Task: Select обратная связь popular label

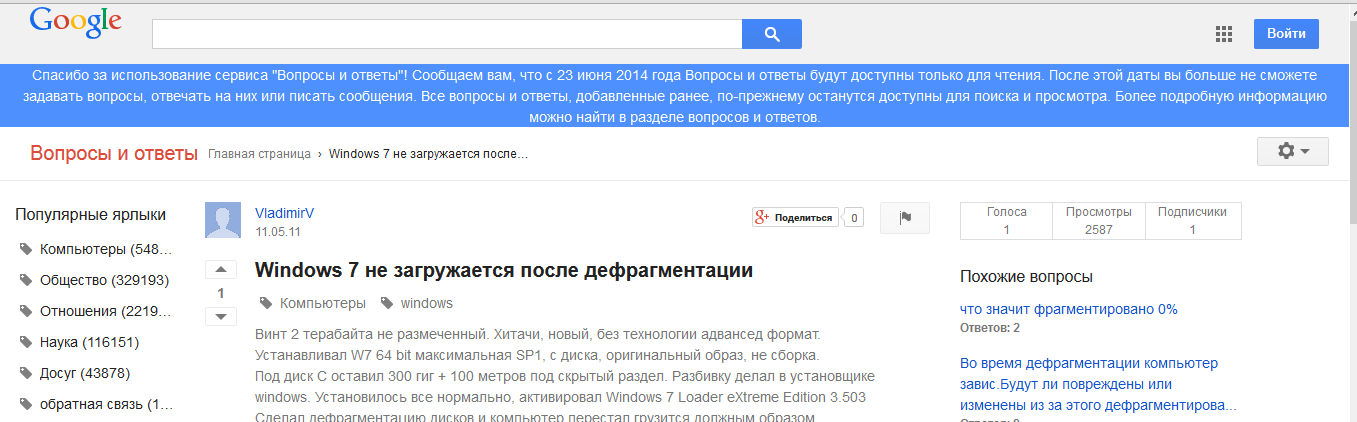Action: (106, 405)
